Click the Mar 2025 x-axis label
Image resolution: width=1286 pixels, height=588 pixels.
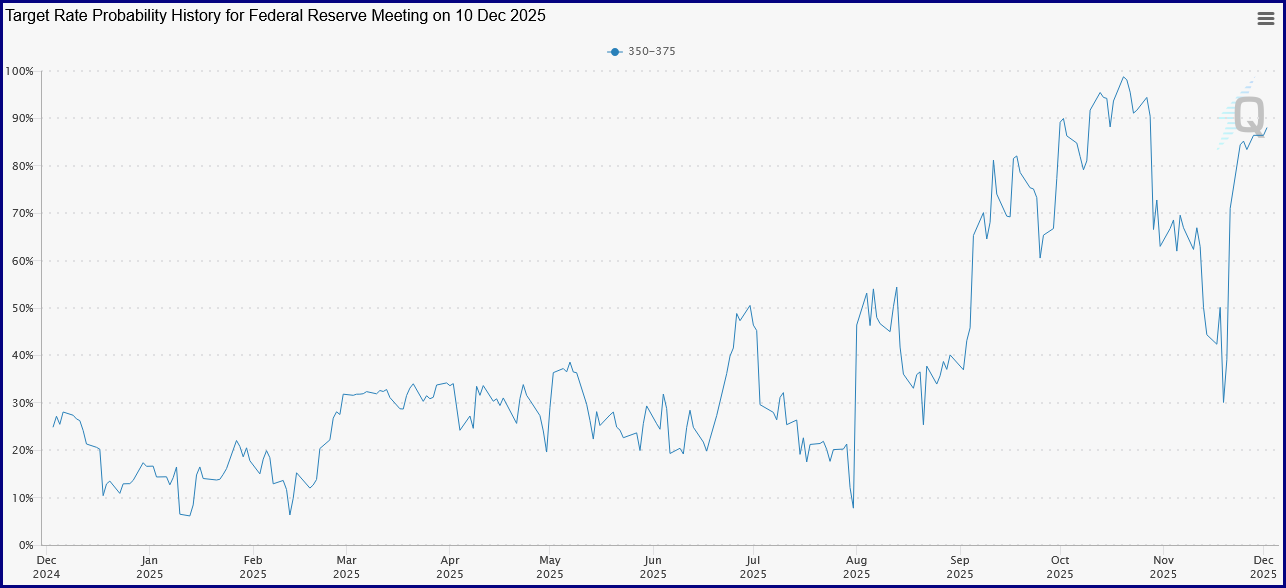point(346,567)
